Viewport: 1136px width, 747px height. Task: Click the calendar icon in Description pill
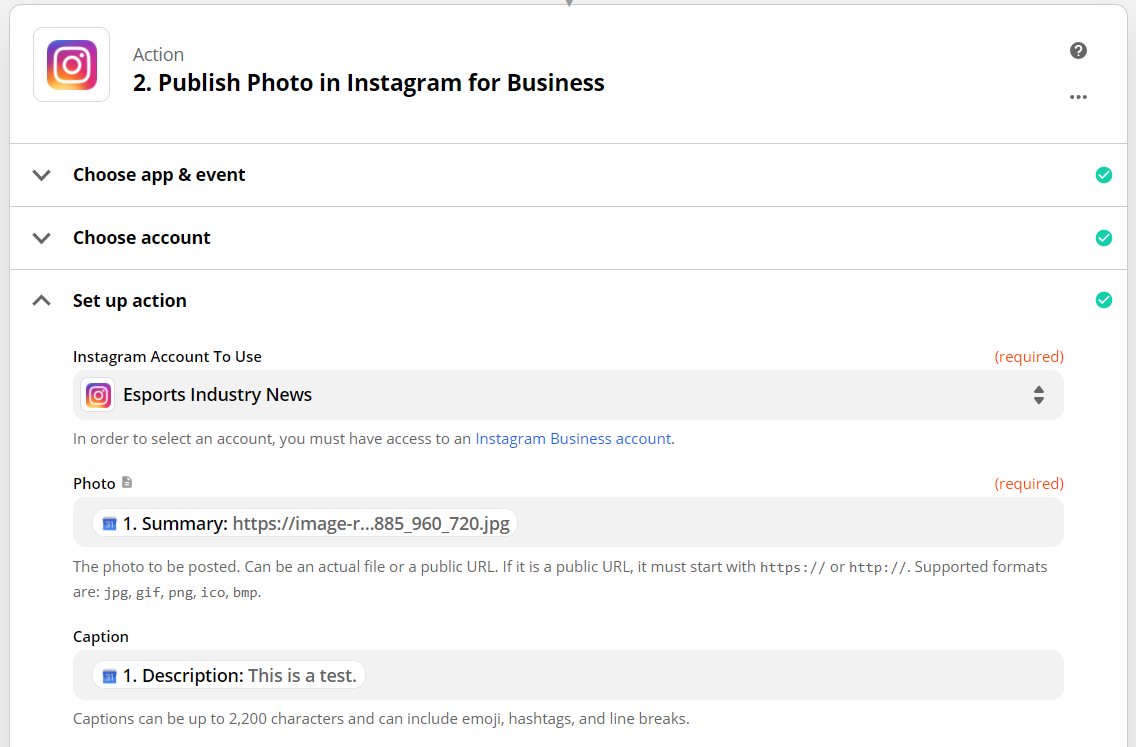[110, 676]
